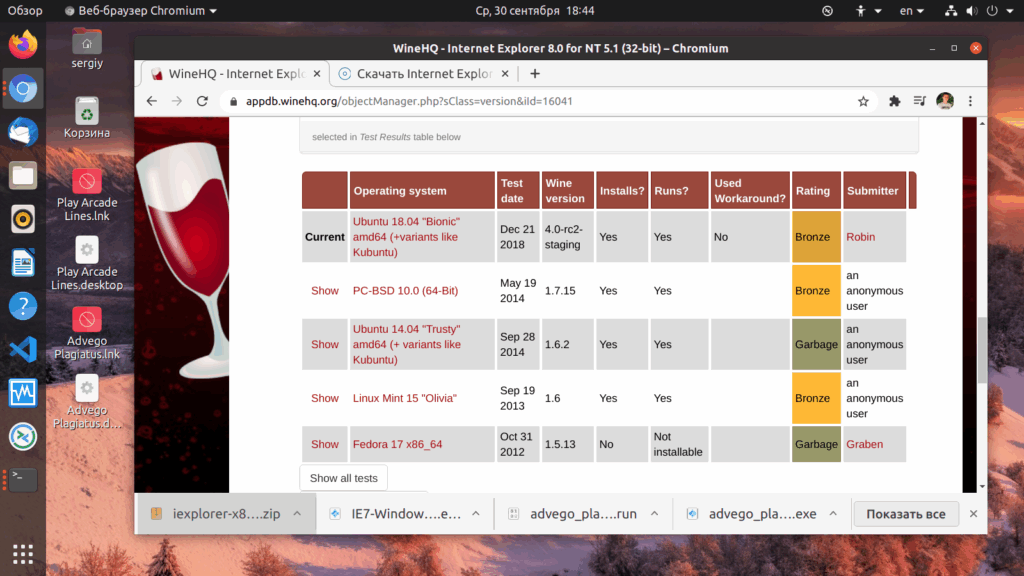Open Firefox from the dock

pyautogui.click(x=23, y=45)
